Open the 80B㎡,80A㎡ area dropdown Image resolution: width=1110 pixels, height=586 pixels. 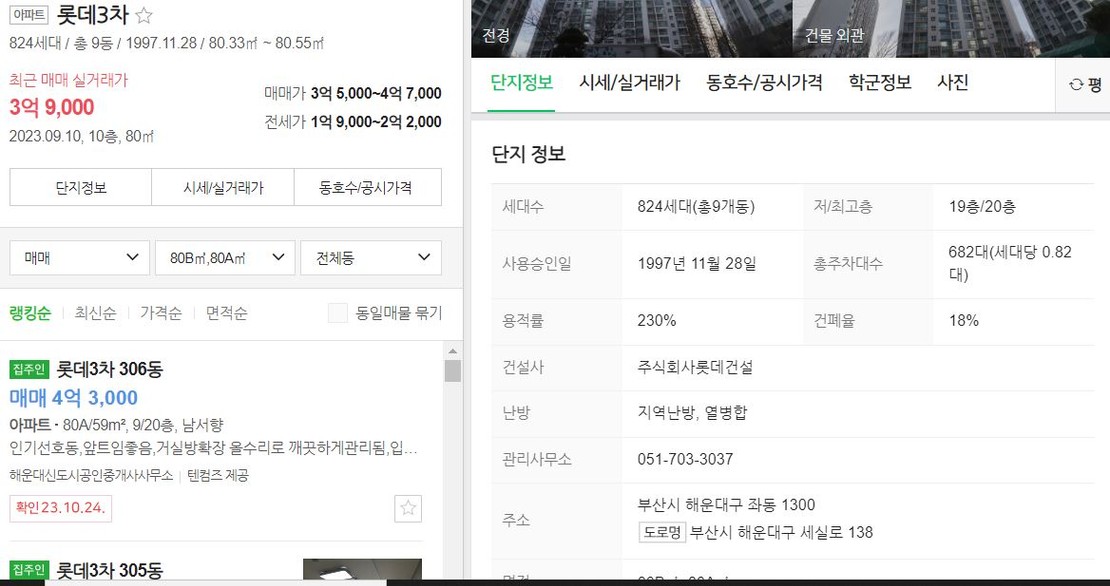point(225,258)
